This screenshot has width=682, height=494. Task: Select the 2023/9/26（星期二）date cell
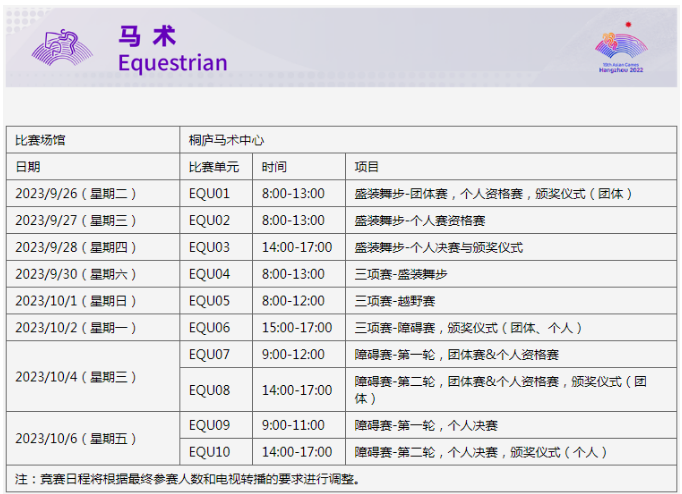coord(76,193)
